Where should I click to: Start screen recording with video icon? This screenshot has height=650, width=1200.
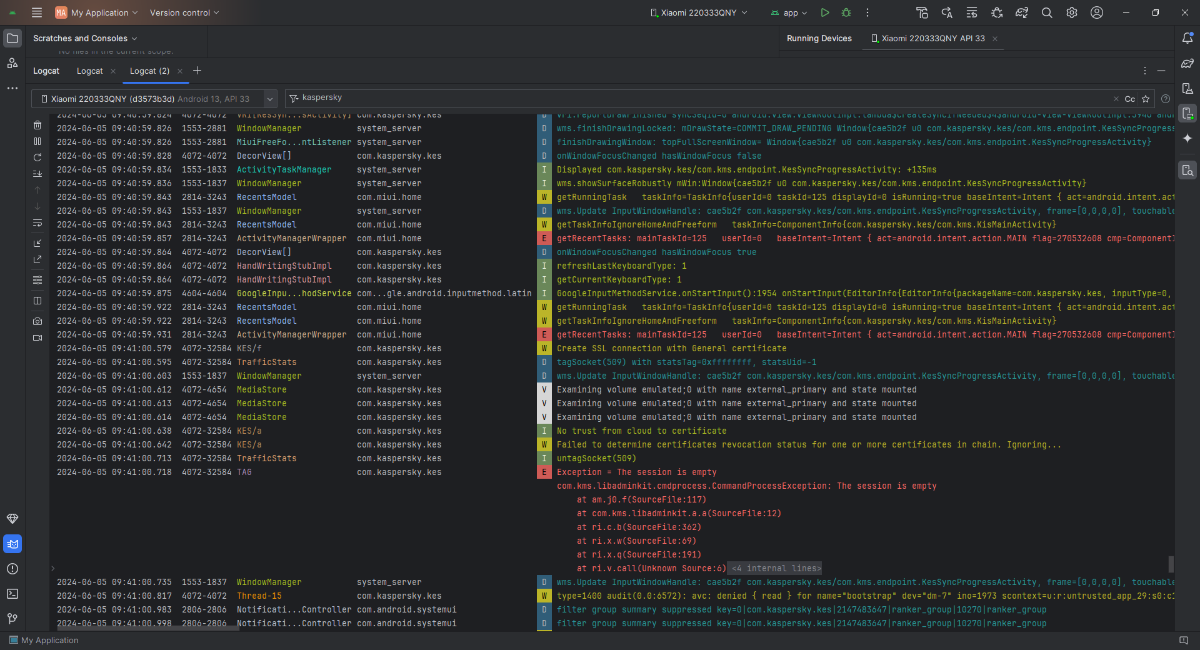tap(38, 338)
